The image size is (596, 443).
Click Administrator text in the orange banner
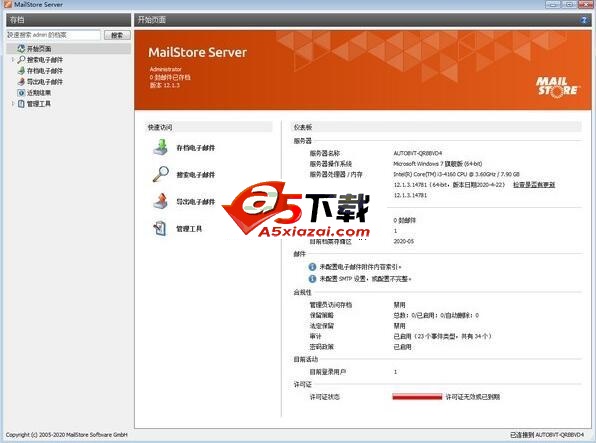[165, 69]
